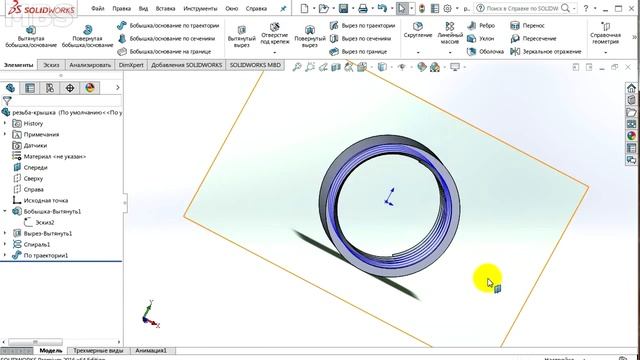Open dropdown under Скругление

418,53
